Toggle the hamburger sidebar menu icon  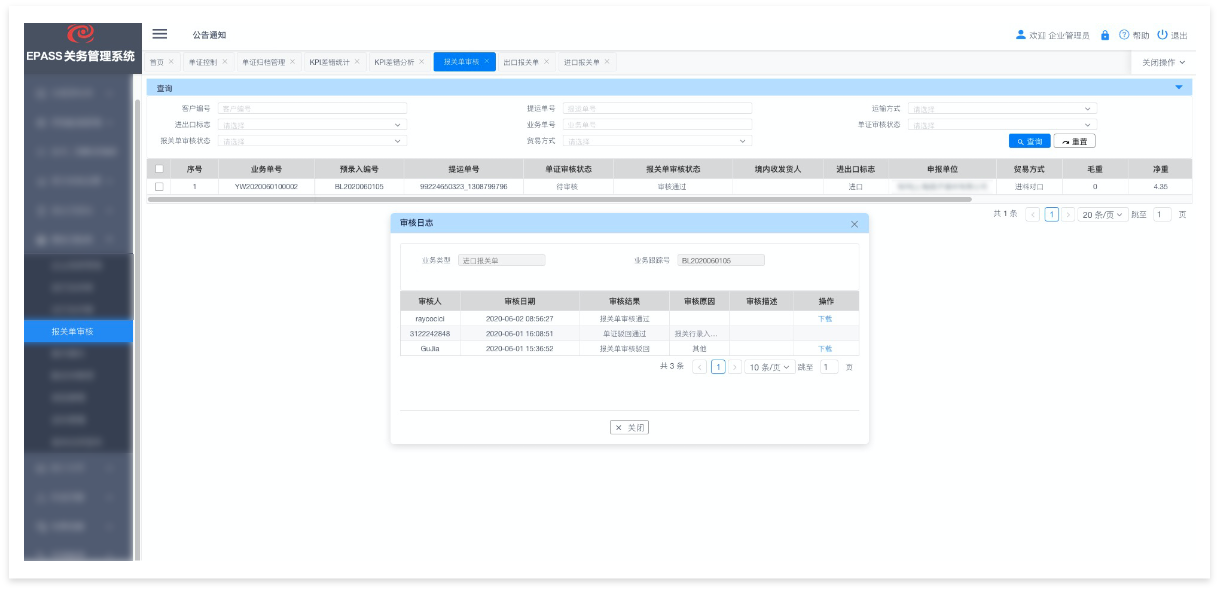click(159, 34)
